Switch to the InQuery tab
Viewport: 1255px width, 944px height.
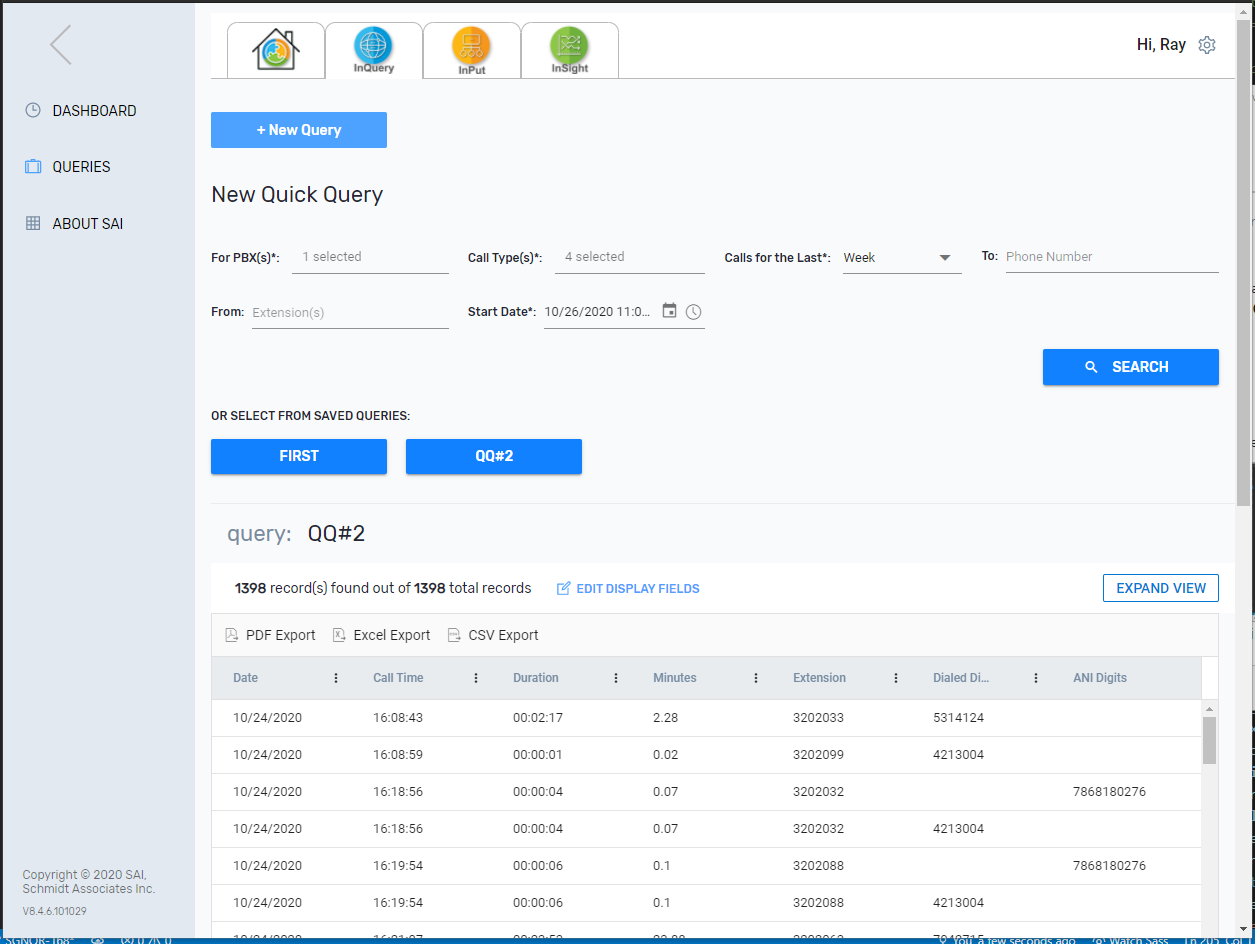(x=374, y=49)
